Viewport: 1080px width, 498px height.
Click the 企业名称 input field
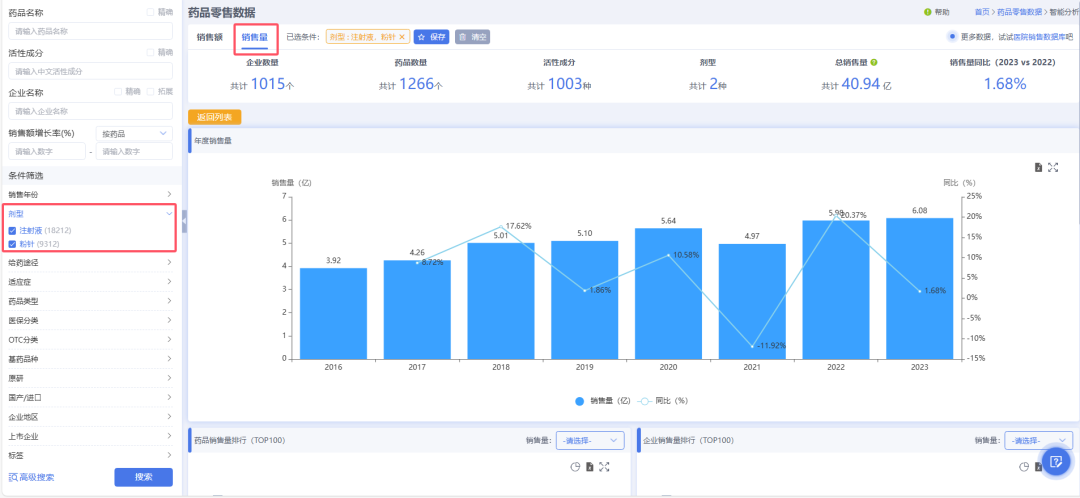tap(90, 111)
